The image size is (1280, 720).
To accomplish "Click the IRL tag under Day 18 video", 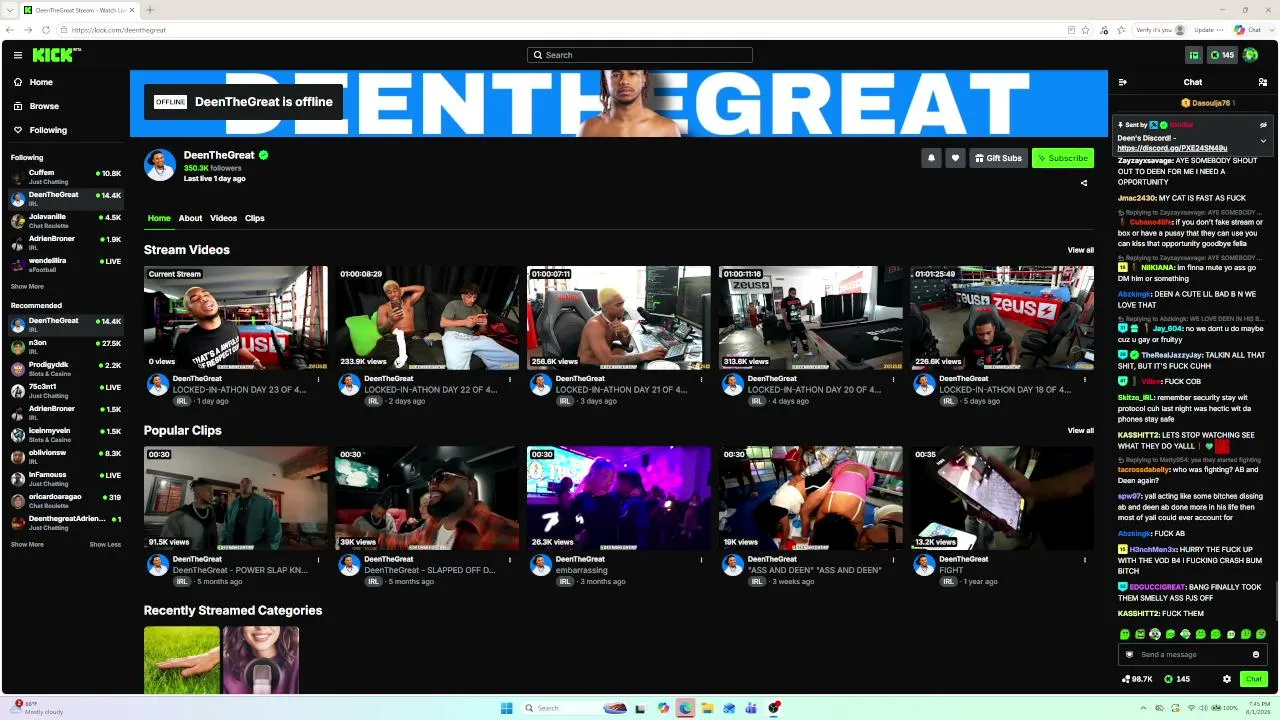I will tap(948, 401).
